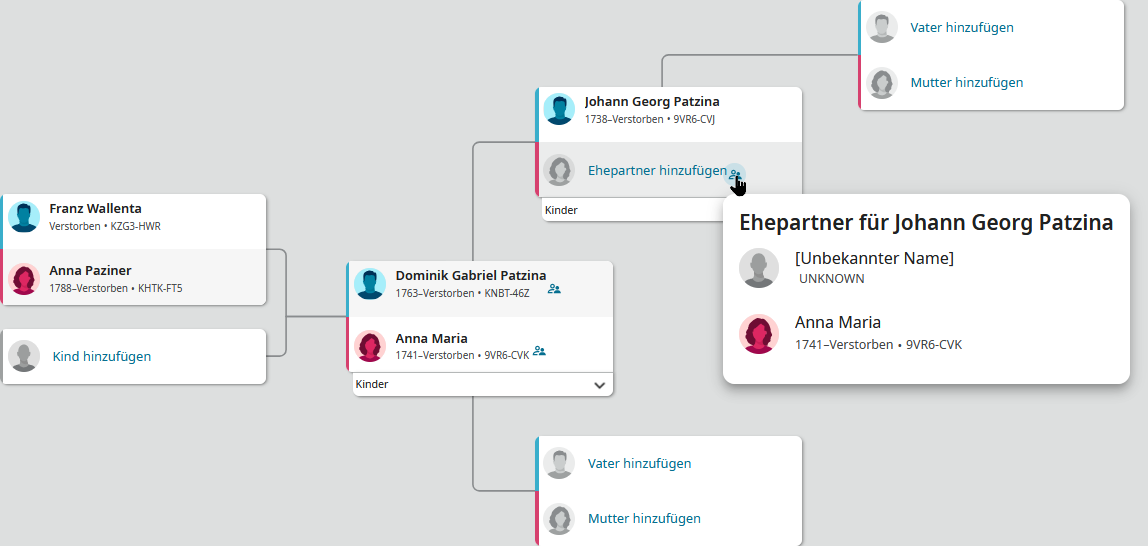The image size is (1148, 546).
Task: Open Anna Paziner's person name
Action: [x=91, y=271]
